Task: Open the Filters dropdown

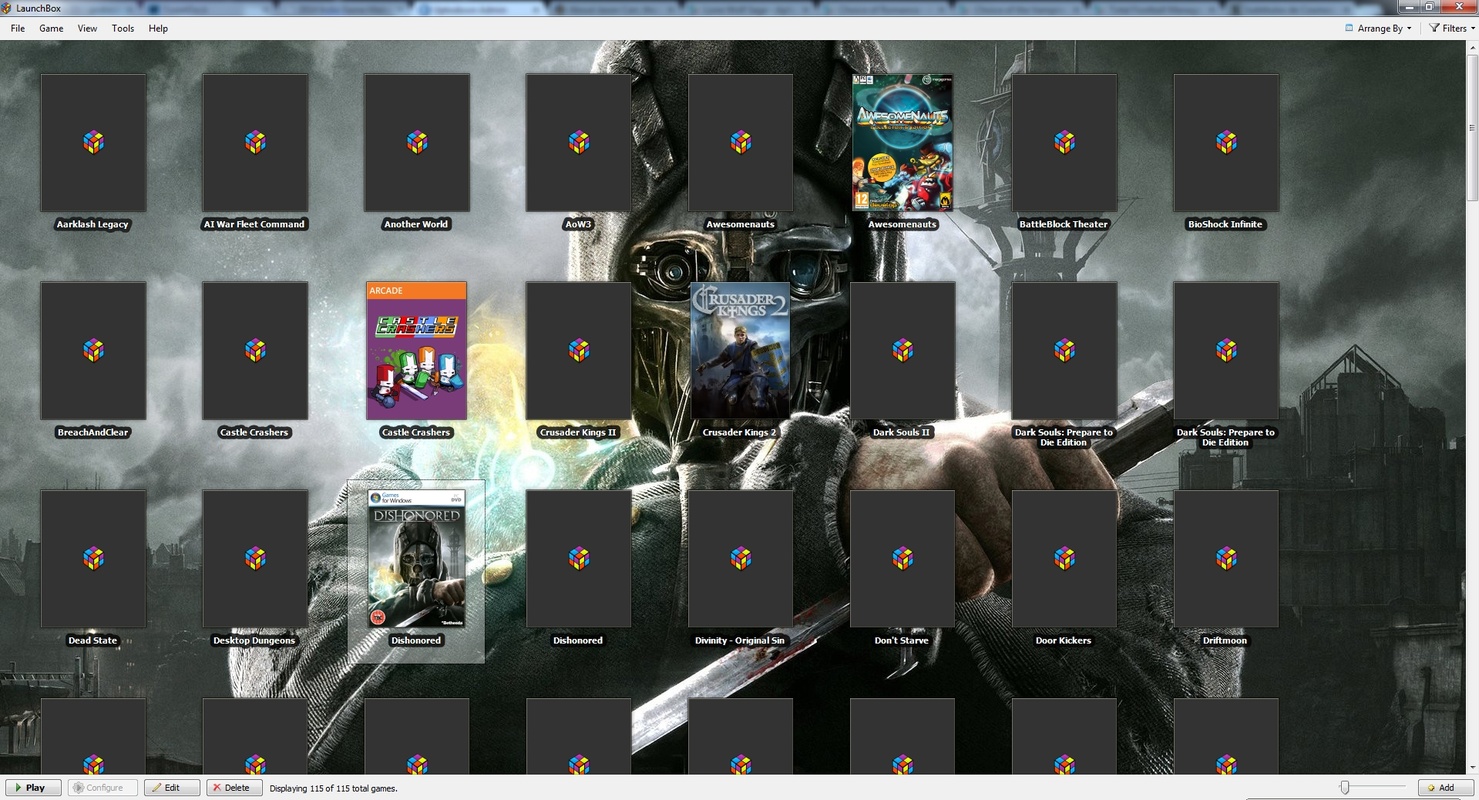Action: tap(1451, 28)
